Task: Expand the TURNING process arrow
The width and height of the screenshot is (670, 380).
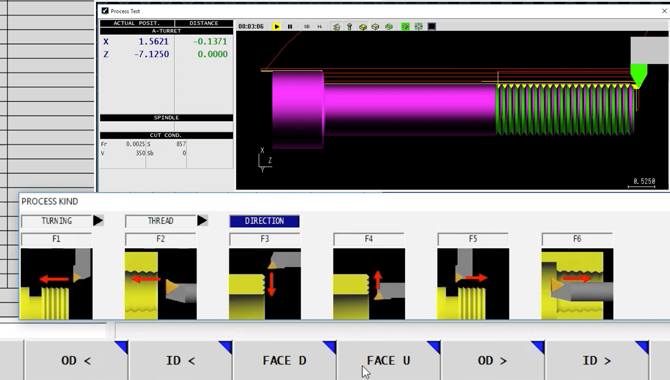Action: [98, 221]
